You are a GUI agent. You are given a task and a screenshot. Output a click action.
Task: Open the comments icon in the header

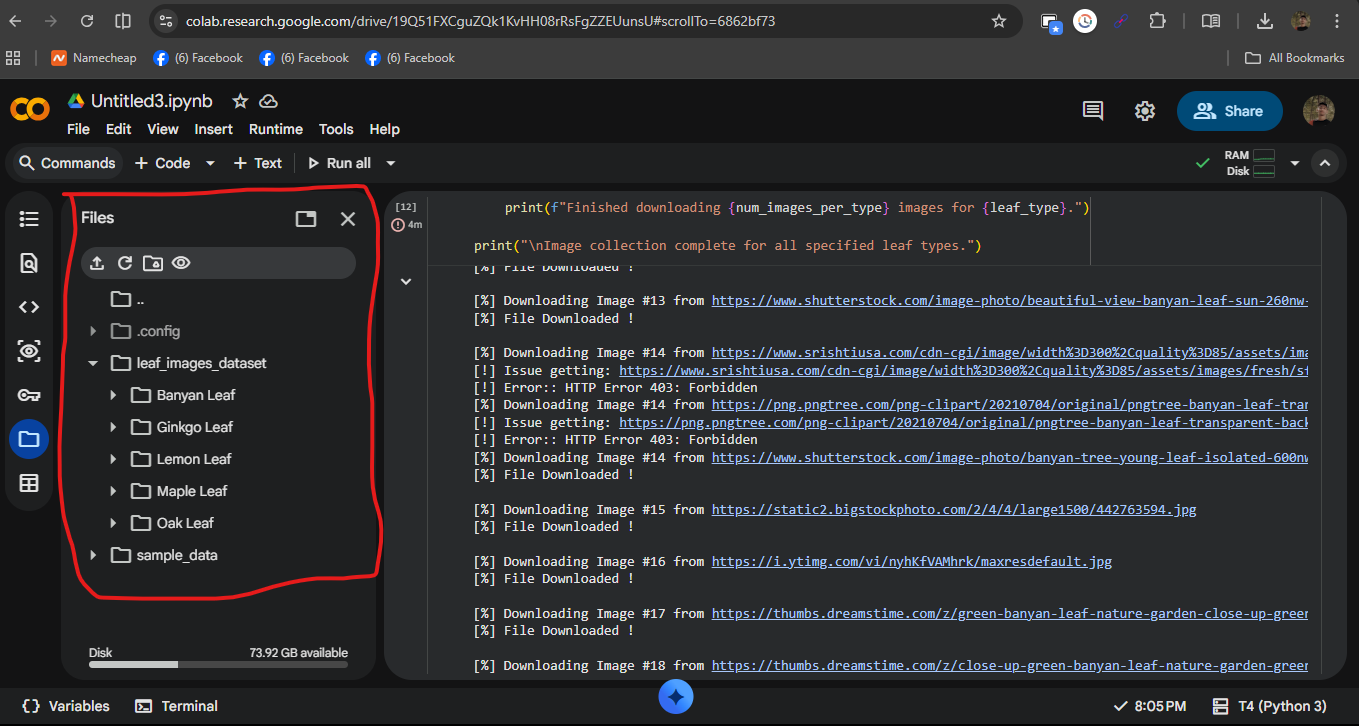[1092, 111]
